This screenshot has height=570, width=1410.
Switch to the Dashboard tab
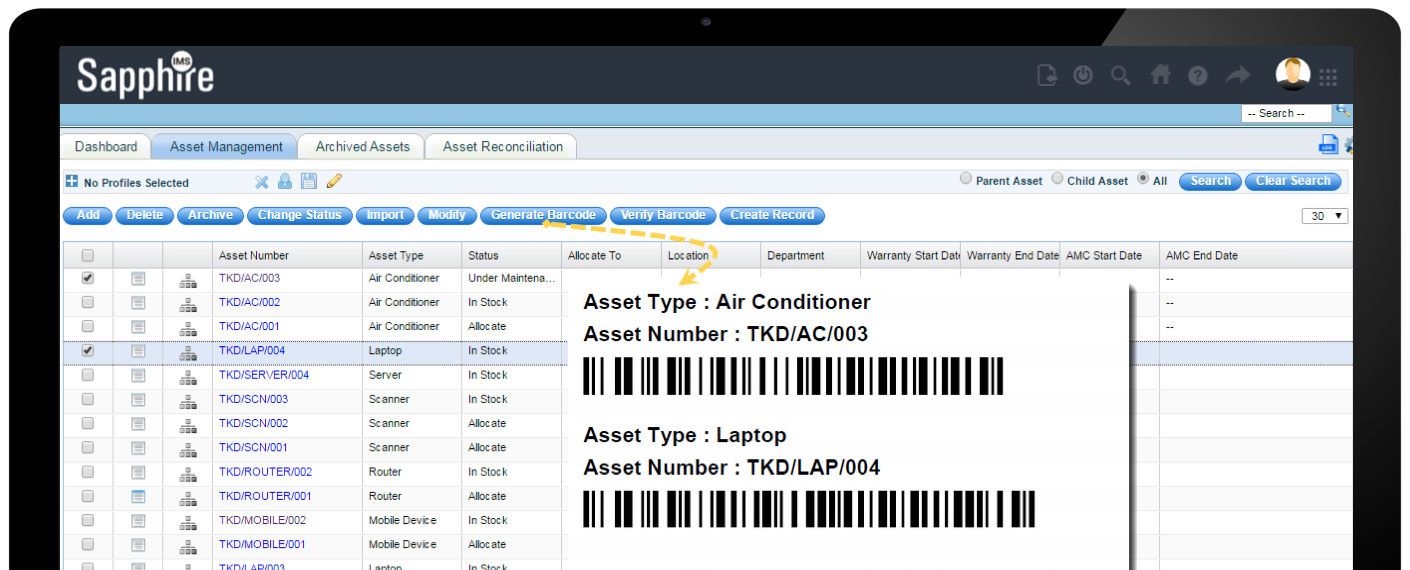tap(106, 147)
